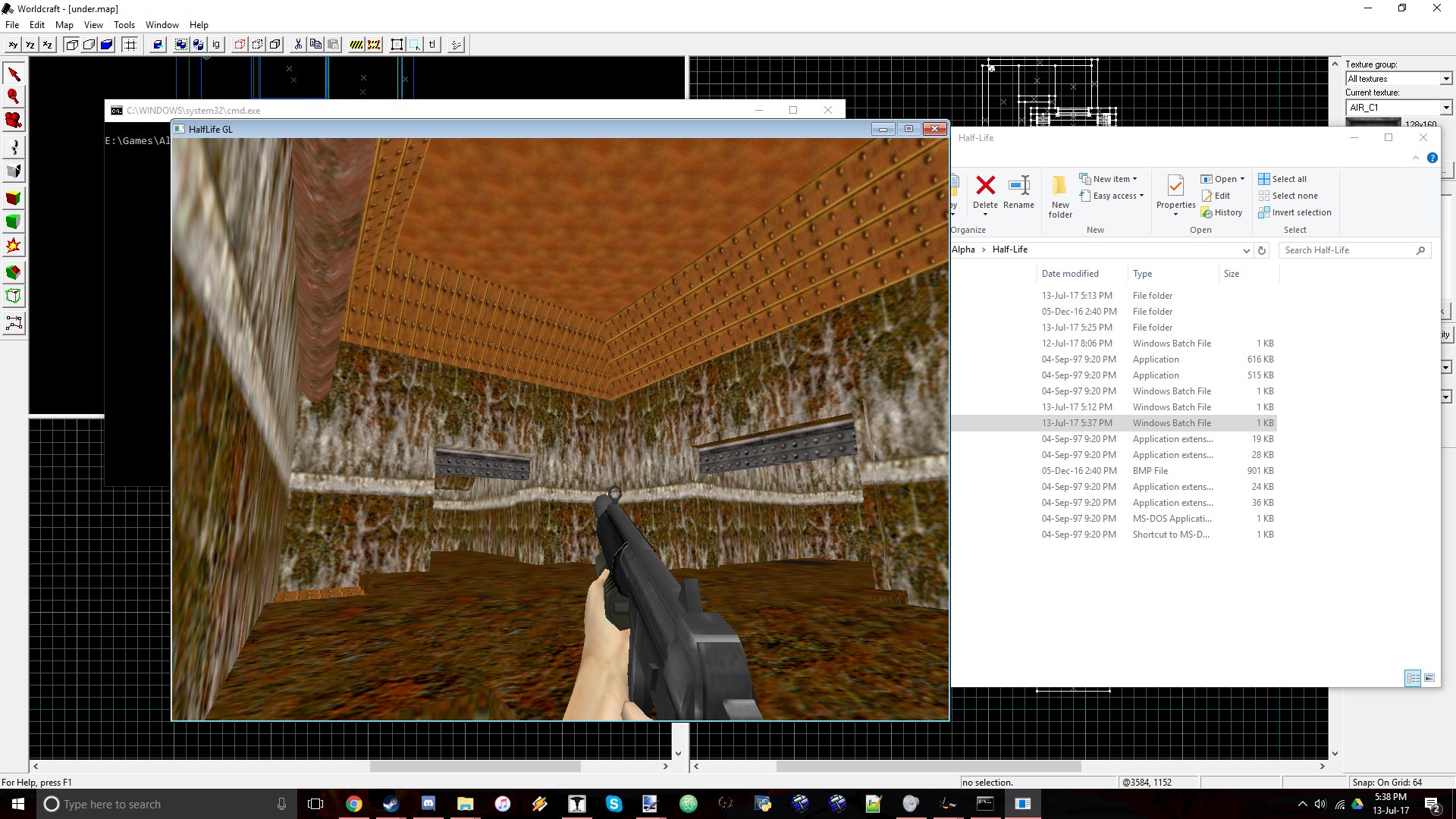Show hidden system tray icons

point(1302,804)
